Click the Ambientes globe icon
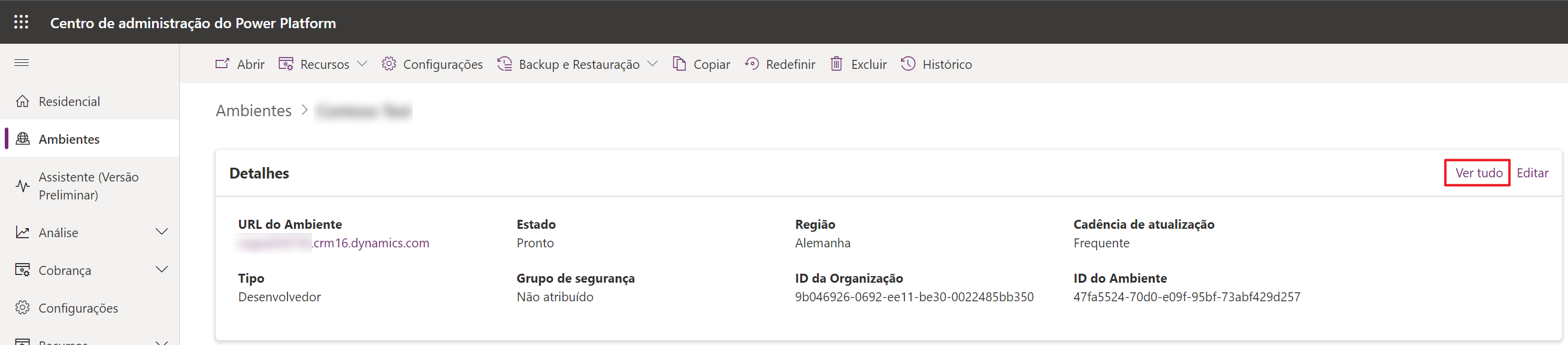Viewport: 1568px width, 345px height. pos(23,139)
